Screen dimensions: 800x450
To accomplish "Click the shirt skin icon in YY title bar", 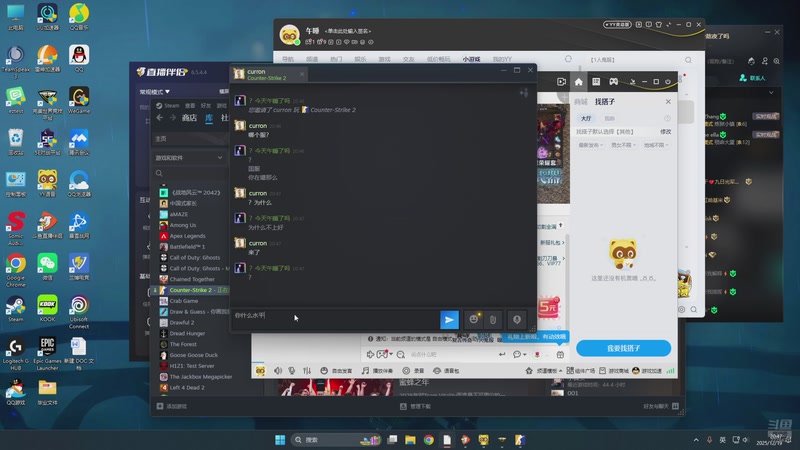I will pos(659,24).
